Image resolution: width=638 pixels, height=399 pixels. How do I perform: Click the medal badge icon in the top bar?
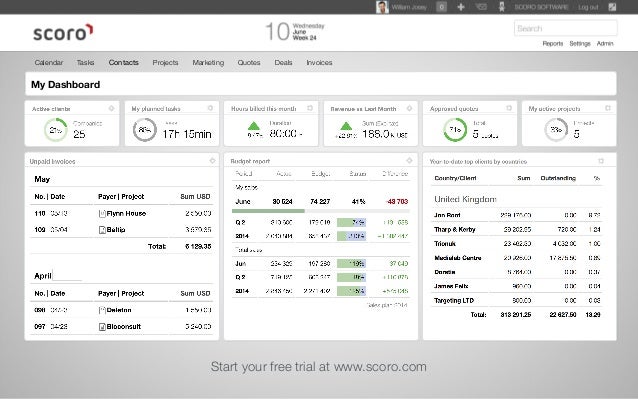click(502, 7)
